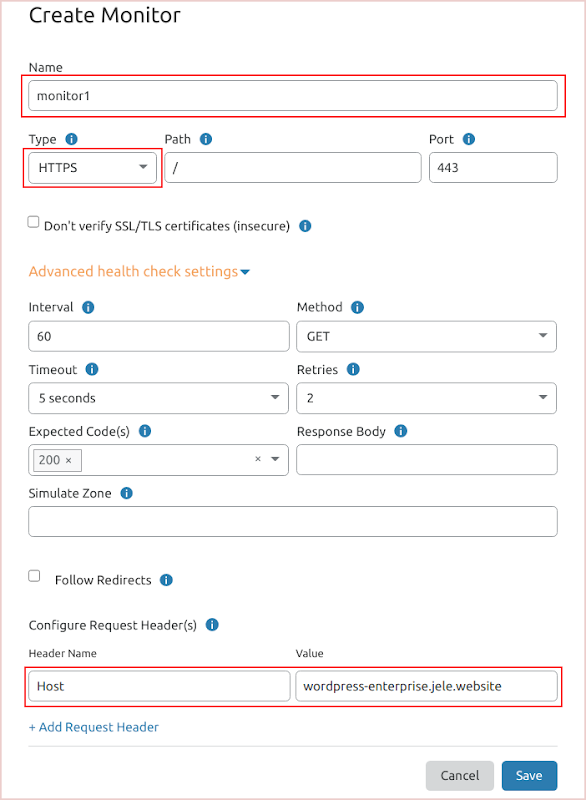Show the Port field info tooltip icon
The height and width of the screenshot is (800, 586).
click(x=469, y=139)
